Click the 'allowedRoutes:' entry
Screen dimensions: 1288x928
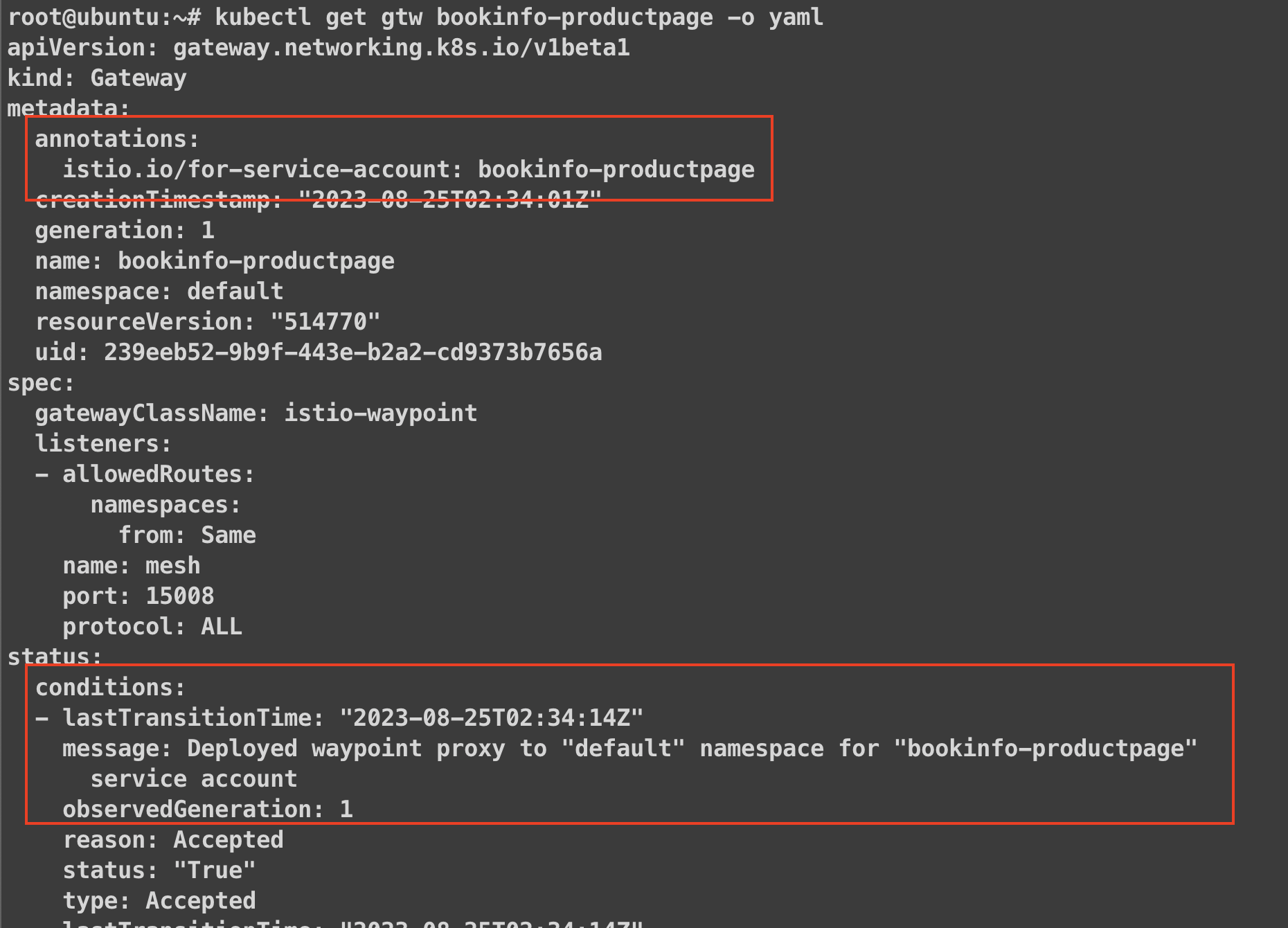tap(158, 474)
